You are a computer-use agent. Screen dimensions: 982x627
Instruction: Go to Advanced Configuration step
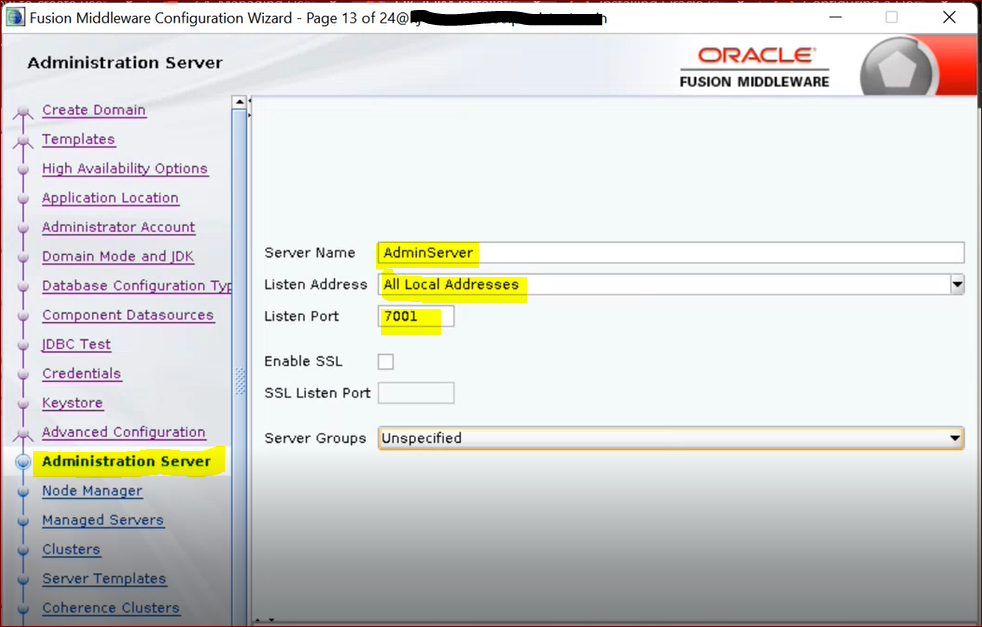click(123, 432)
